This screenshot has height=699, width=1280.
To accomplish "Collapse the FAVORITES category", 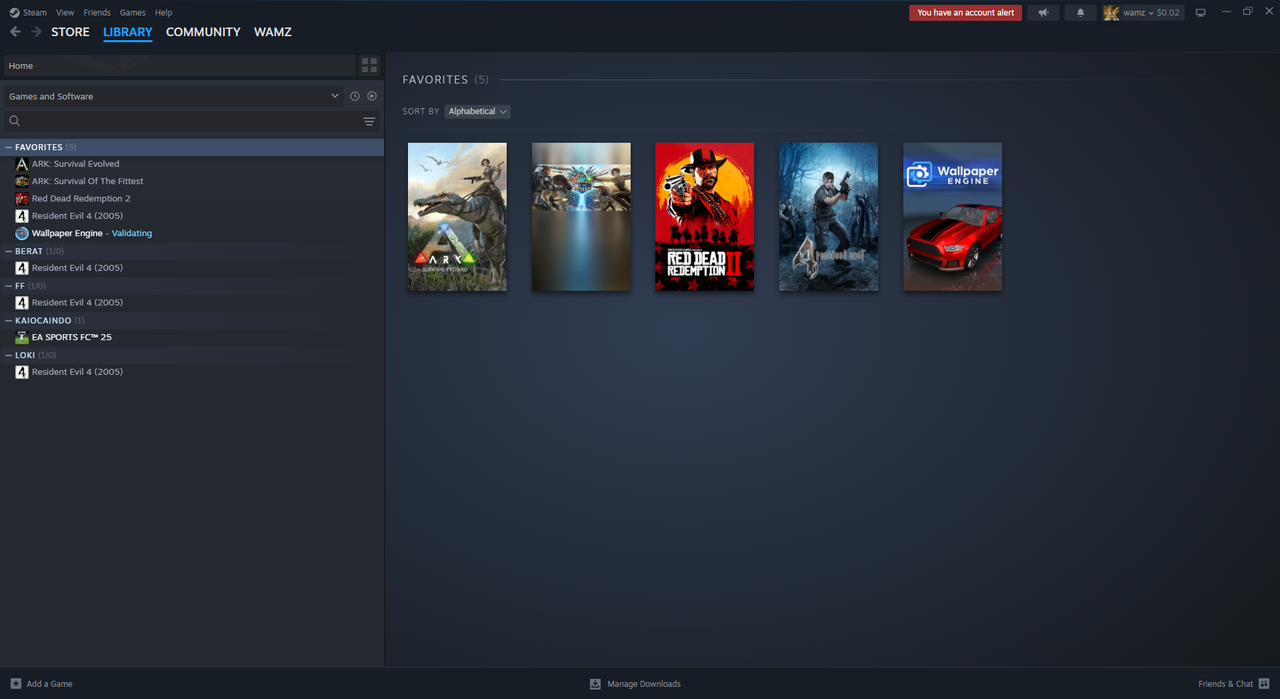I will point(9,147).
